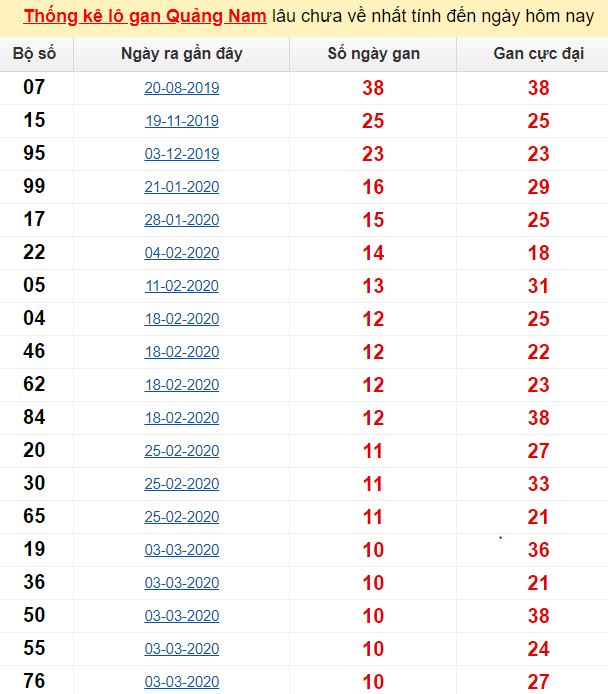The image size is (608, 694).
Task: Open the 11-02-2020 date link
Action: [x=182, y=286]
